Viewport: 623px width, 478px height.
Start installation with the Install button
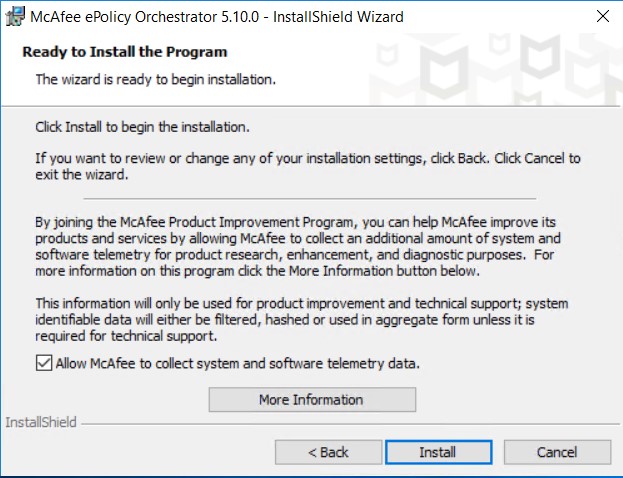tap(439, 452)
